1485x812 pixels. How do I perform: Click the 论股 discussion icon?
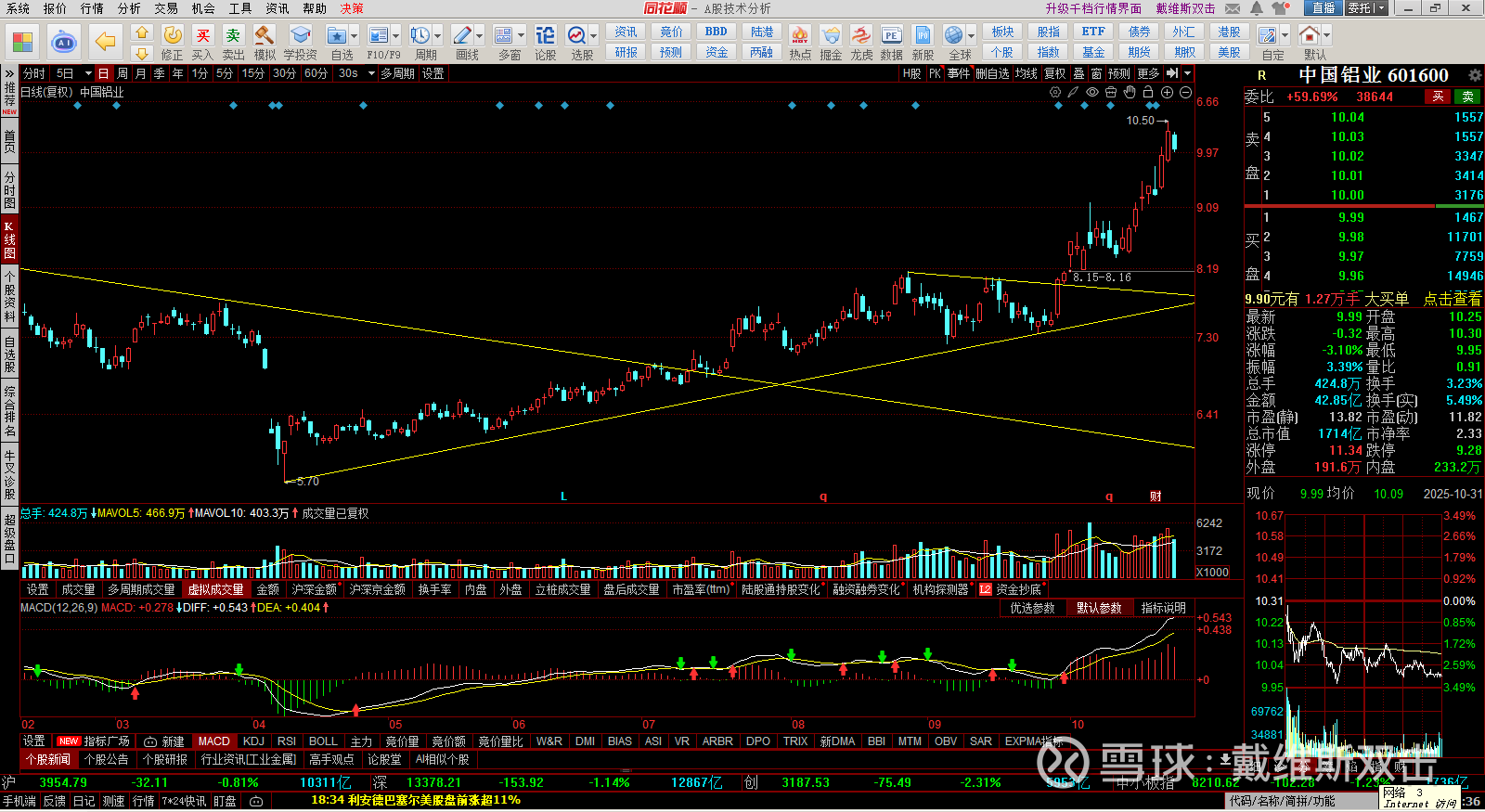click(x=545, y=43)
